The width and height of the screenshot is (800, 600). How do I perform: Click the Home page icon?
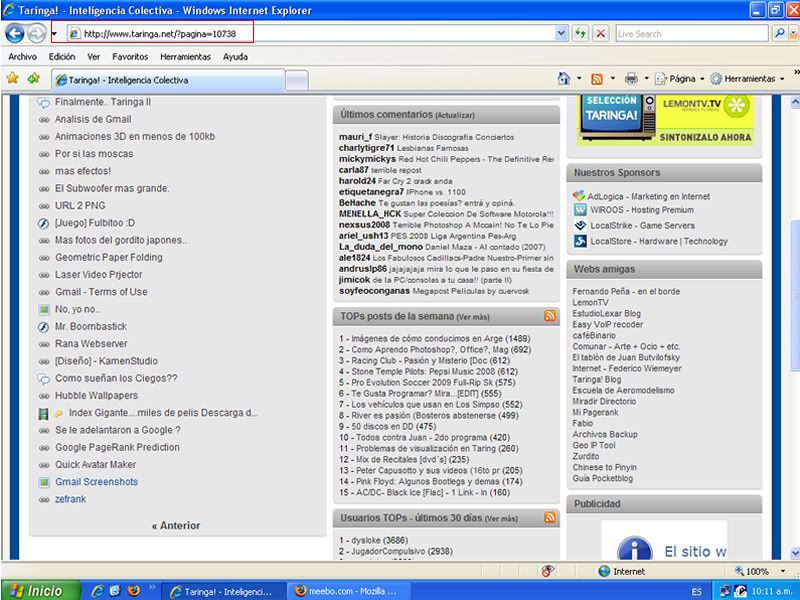[564, 79]
